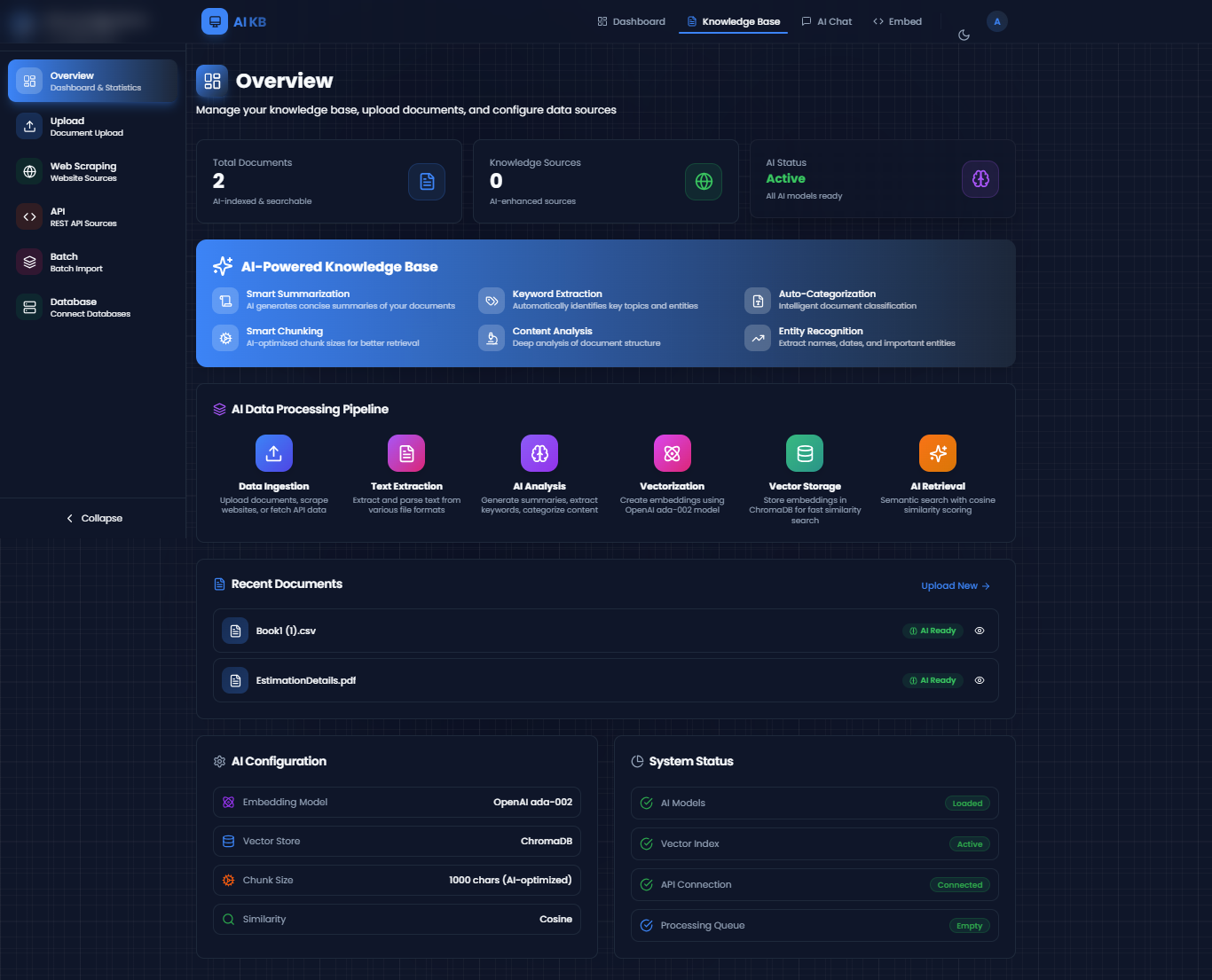Switch to Knowledge Base tab
The width and height of the screenshot is (1212, 980).
733,21
